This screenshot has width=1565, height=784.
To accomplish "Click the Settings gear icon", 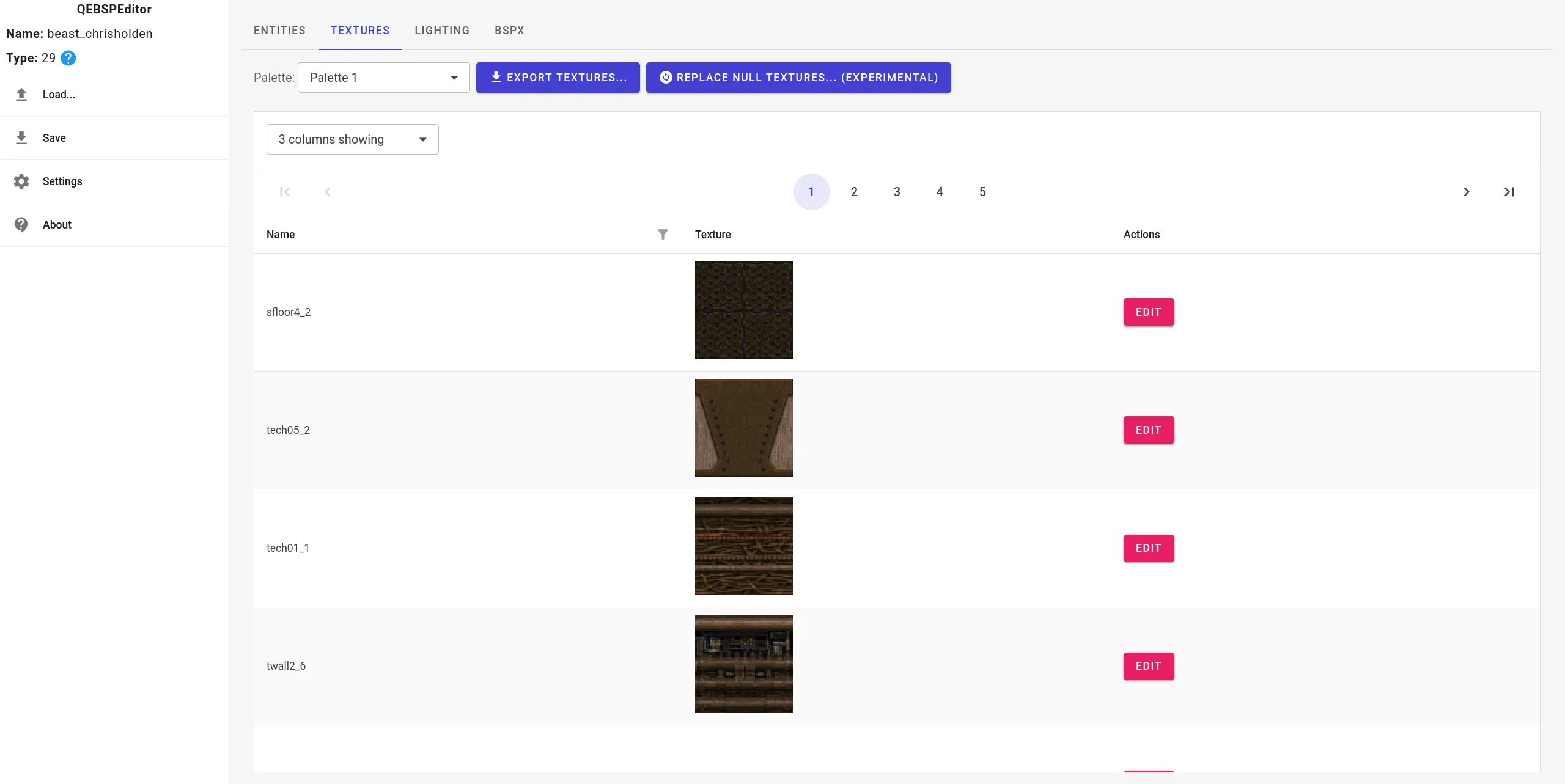I will click(x=21, y=181).
